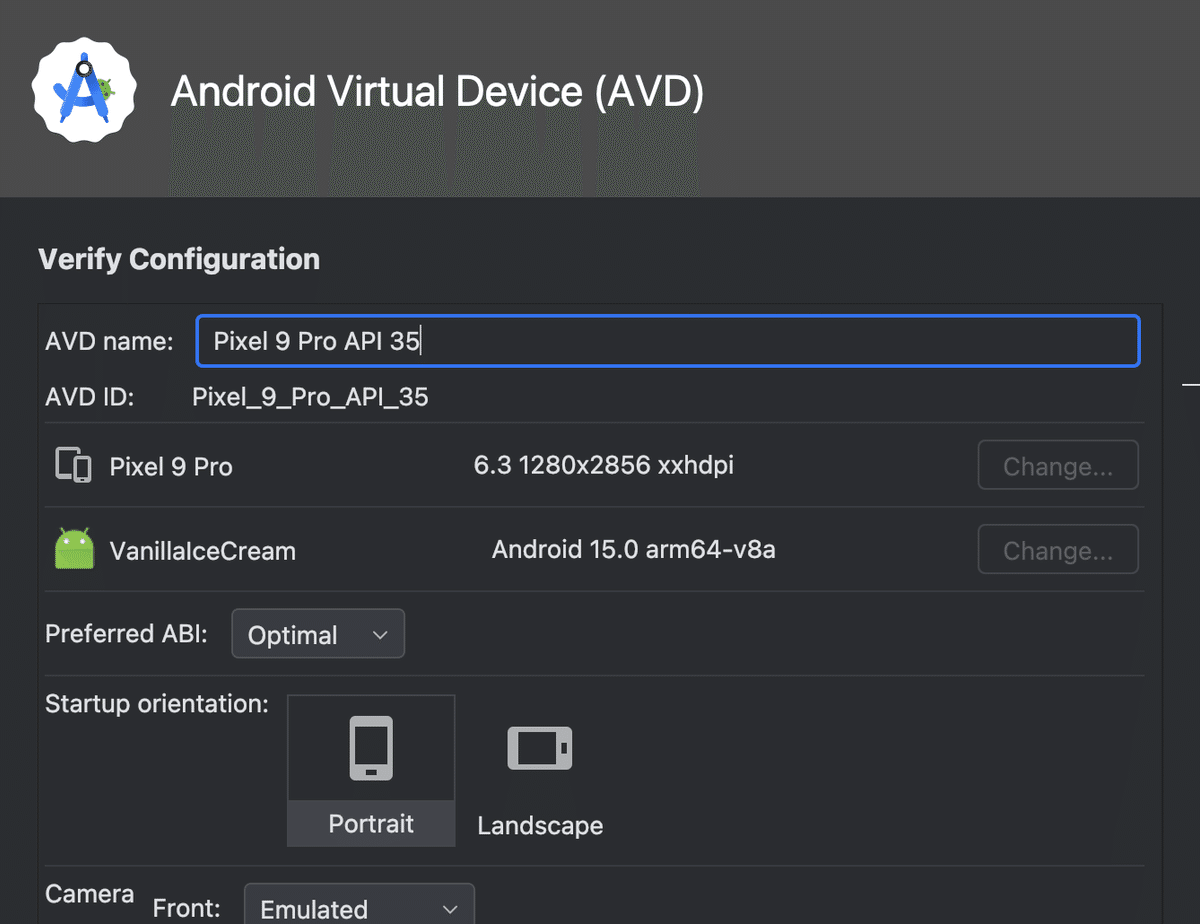Click Change button for VanillaIceCream system image

pyautogui.click(x=1058, y=549)
